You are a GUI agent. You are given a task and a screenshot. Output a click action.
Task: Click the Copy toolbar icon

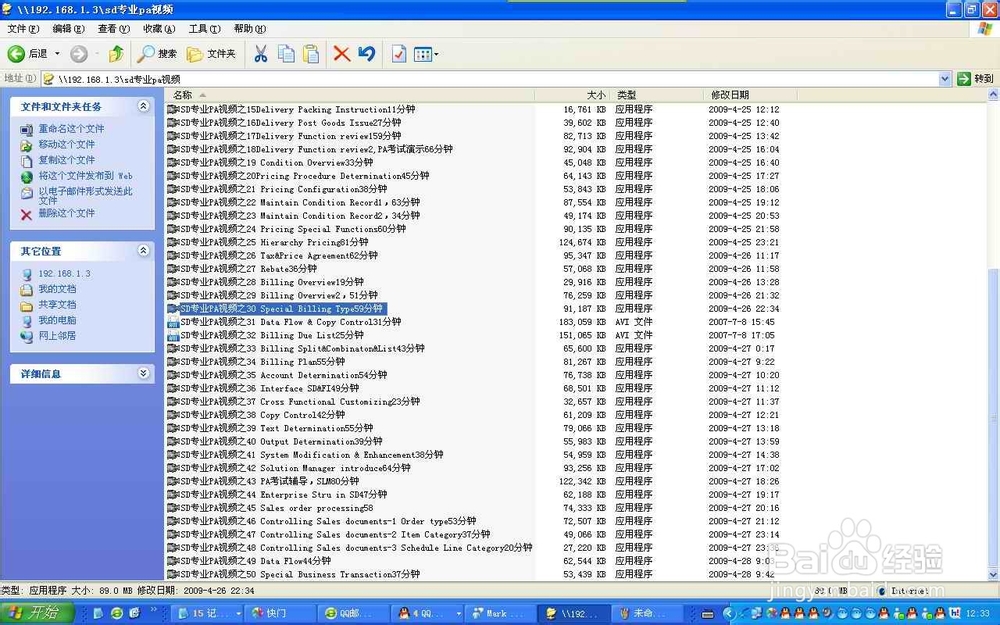click(x=286, y=54)
